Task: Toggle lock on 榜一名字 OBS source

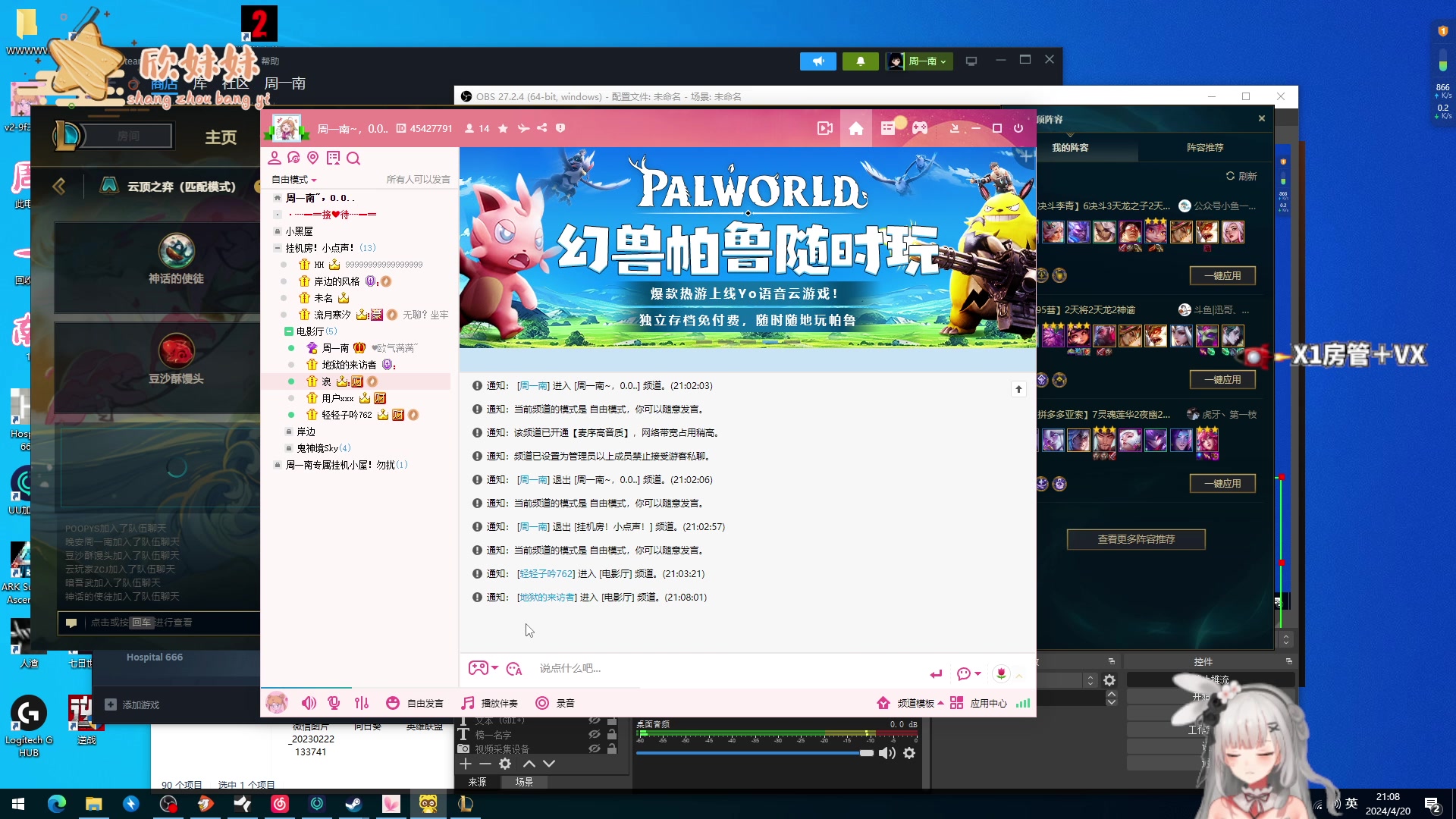Action: (x=612, y=734)
